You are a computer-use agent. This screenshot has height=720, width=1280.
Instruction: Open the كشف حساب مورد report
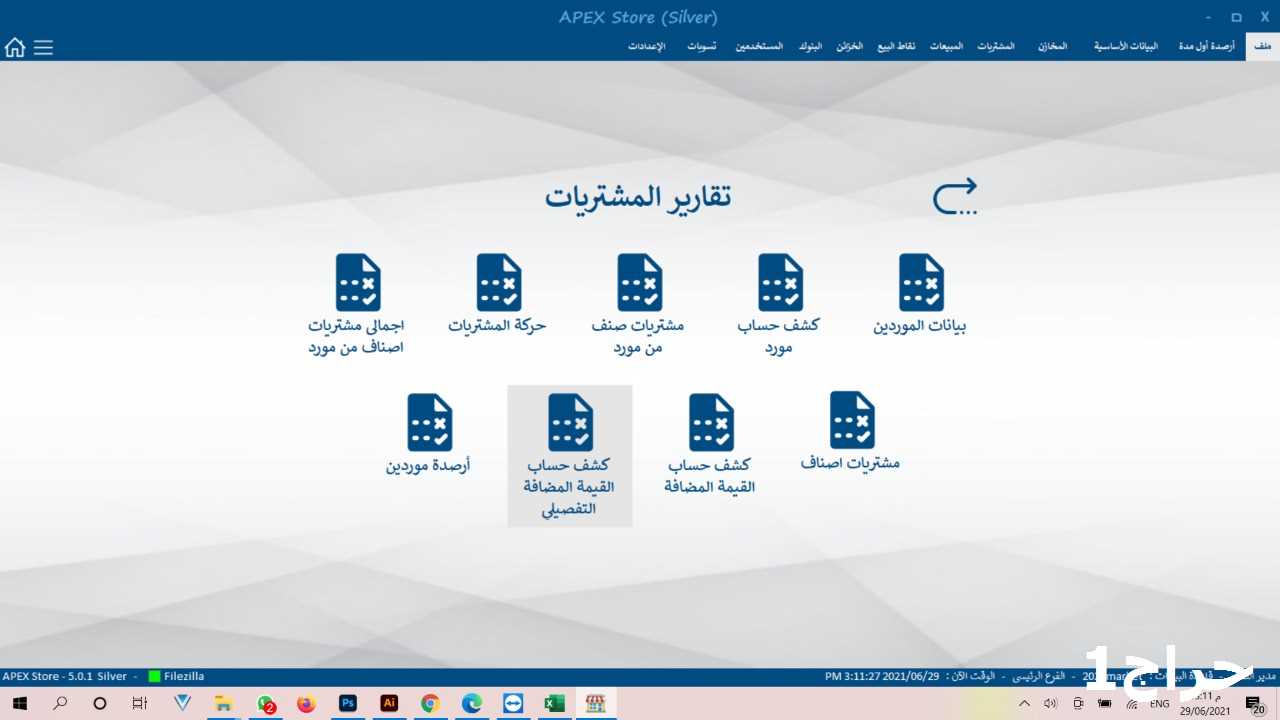click(x=779, y=302)
